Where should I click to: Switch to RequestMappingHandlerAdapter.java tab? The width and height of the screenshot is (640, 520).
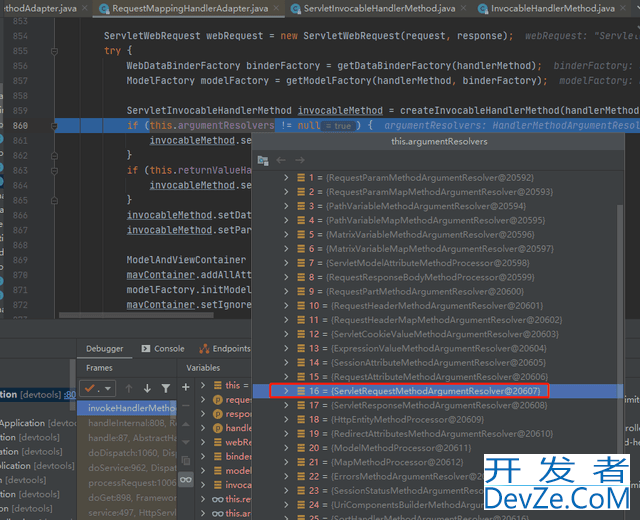[x=189, y=8]
